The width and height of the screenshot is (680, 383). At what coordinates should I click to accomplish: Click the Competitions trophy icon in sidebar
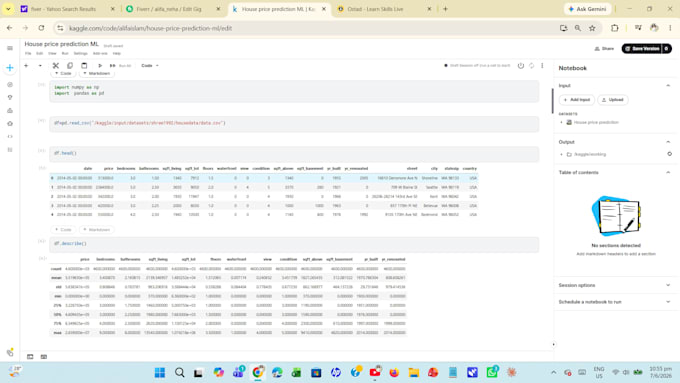pyautogui.click(x=10, y=98)
